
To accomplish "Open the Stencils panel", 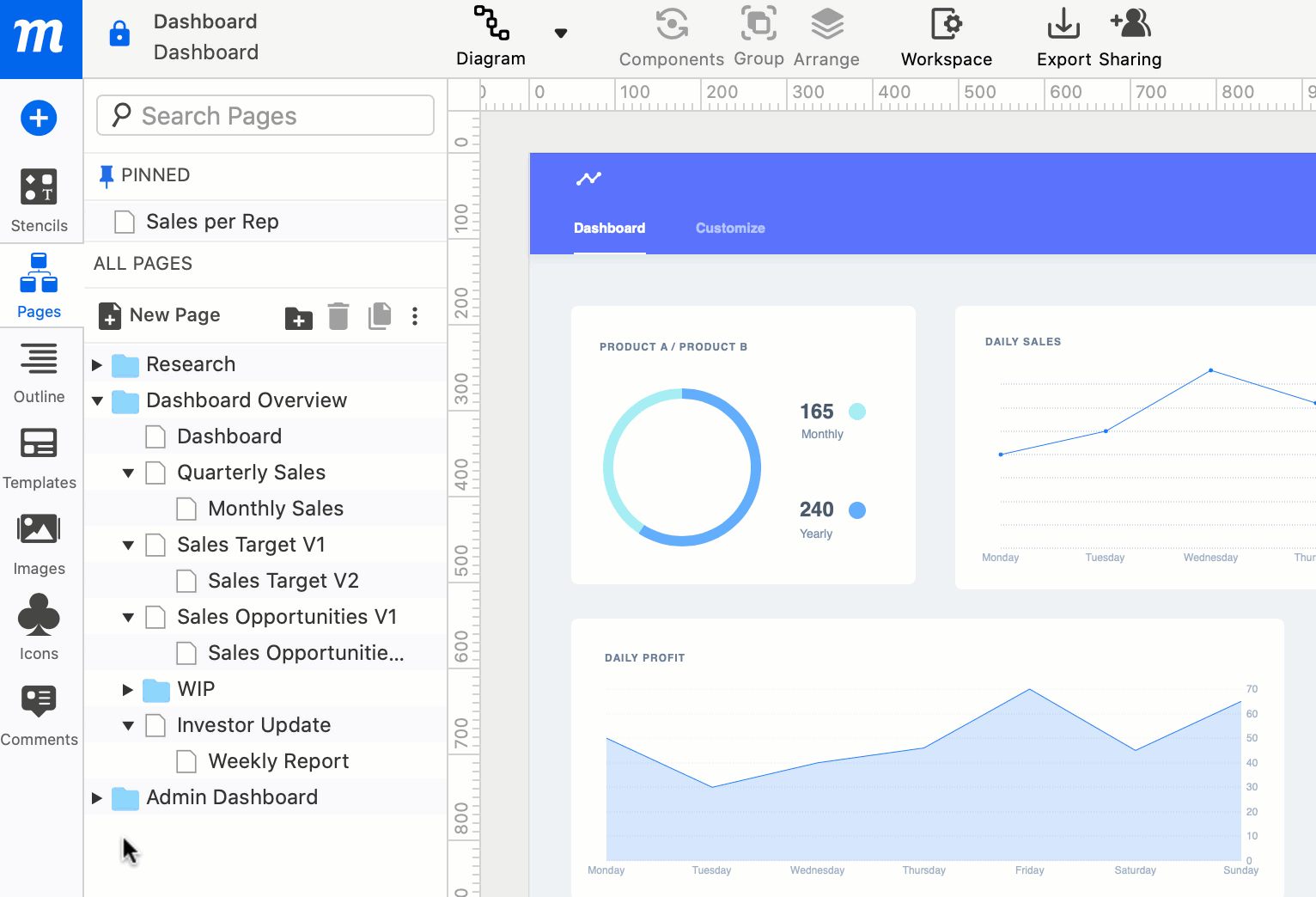I will 39,200.
